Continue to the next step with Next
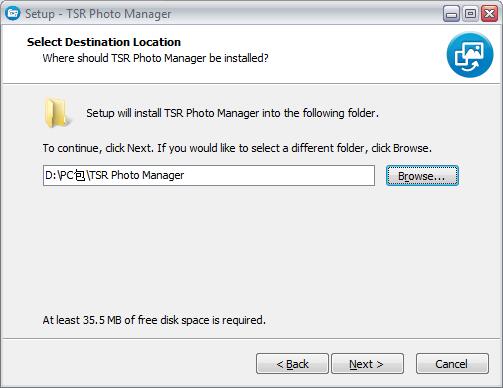503x388 pixels. pos(367,364)
